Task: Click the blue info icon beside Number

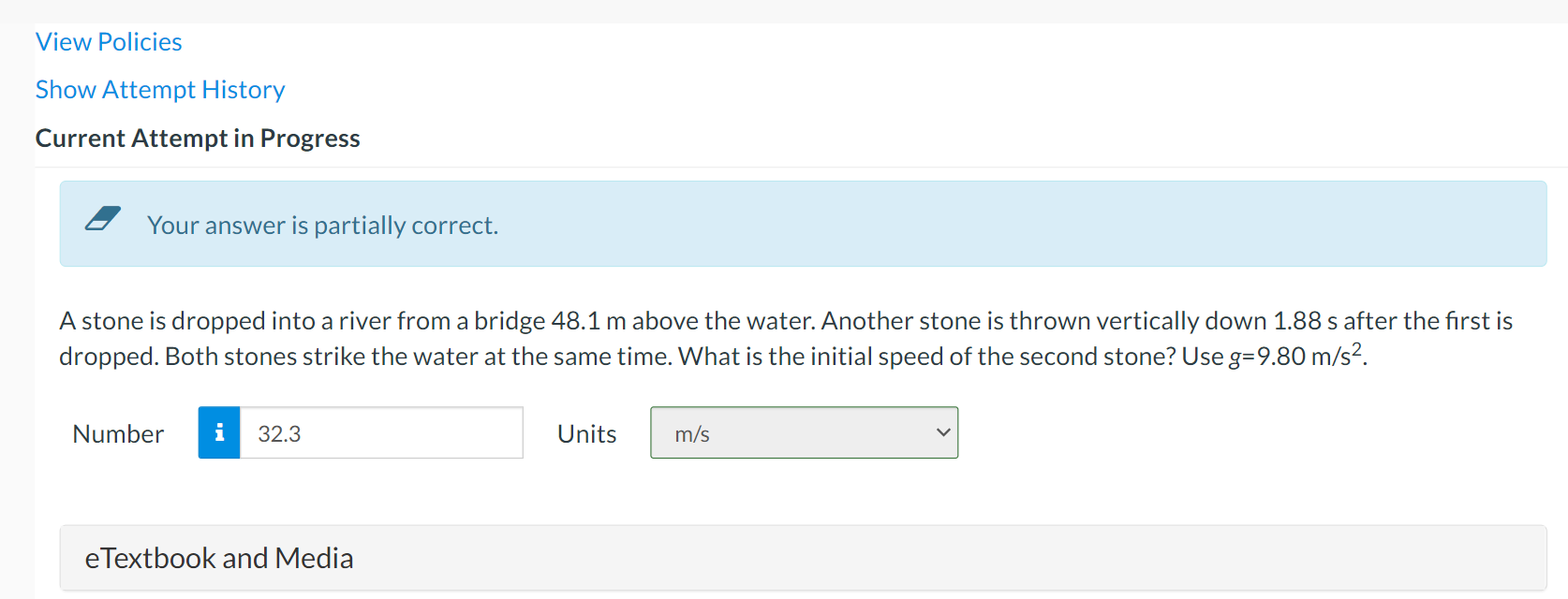Action: coord(219,432)
